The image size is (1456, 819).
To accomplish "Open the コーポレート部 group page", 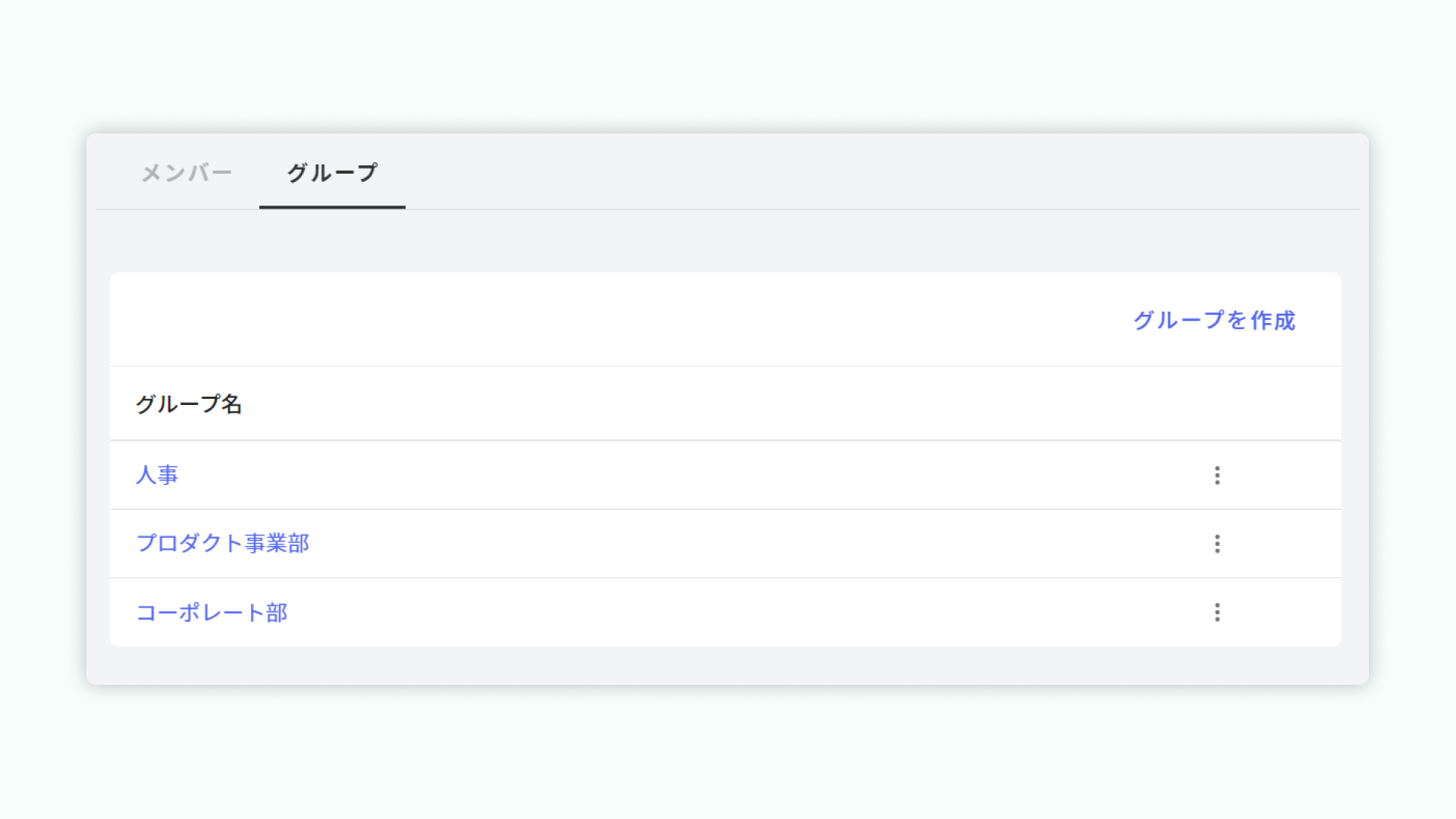I will (x=212, y=613).
